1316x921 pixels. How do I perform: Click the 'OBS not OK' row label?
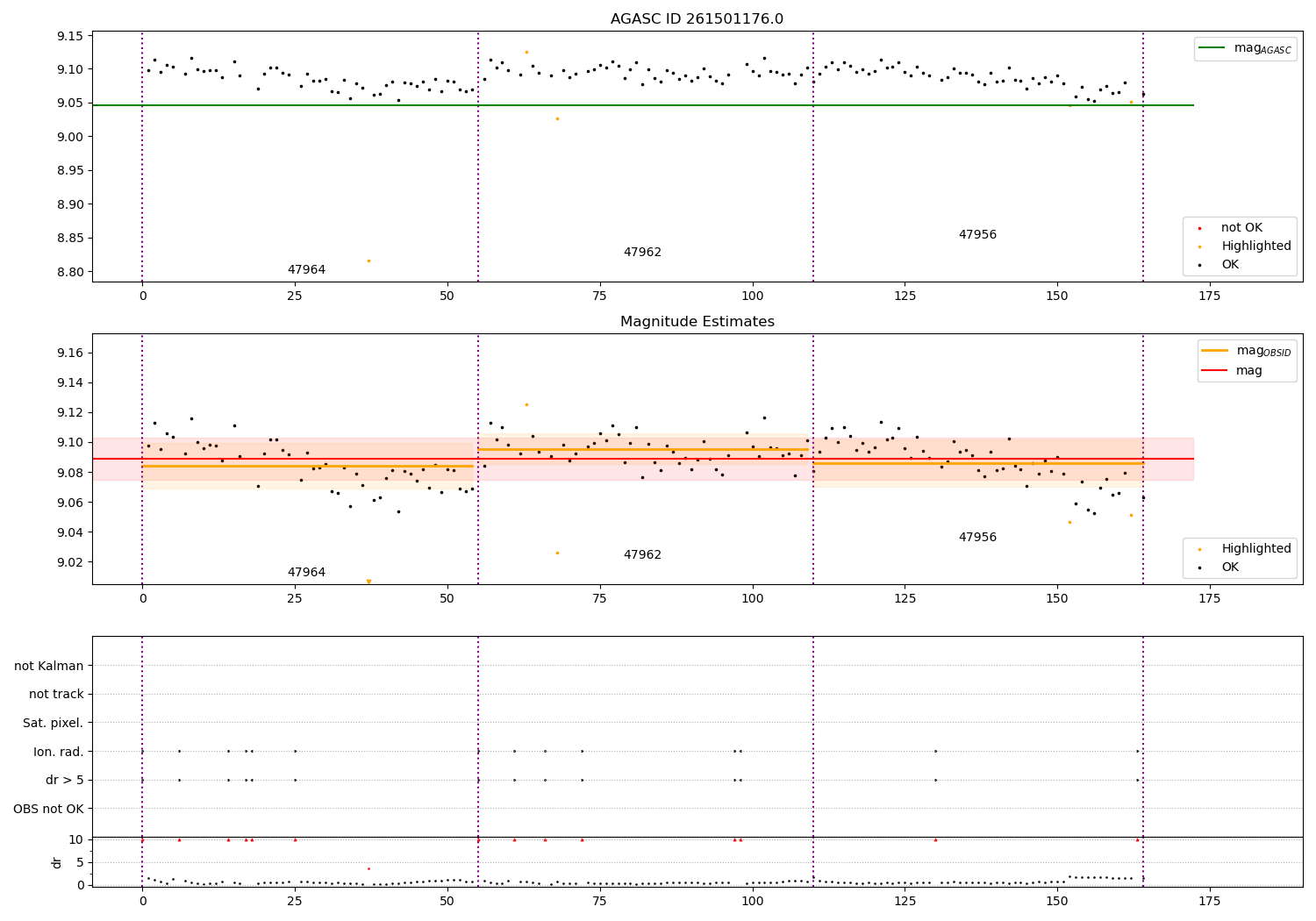[49, 809]
